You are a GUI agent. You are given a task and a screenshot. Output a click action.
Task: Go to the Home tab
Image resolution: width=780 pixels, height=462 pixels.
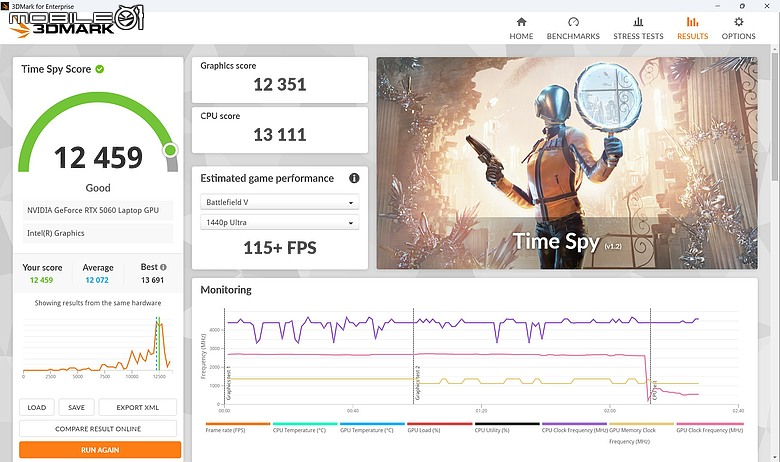tap(521, 28)
